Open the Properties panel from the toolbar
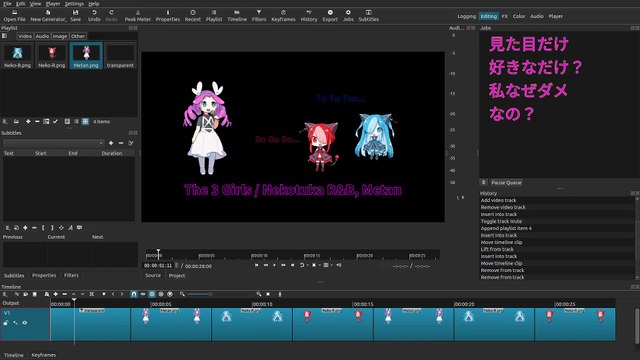This screenshot has width=640, height=360. [168, 16]
